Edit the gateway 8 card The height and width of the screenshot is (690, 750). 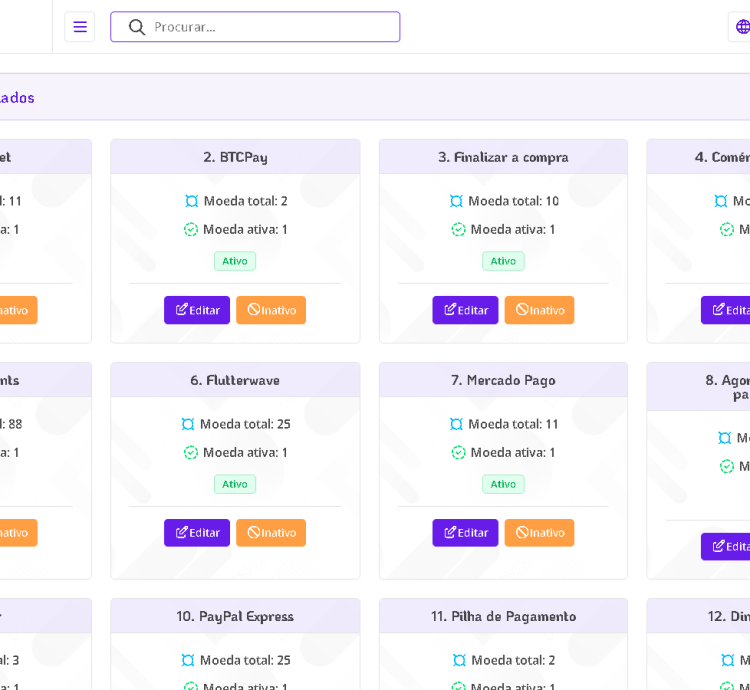point(726,546)
